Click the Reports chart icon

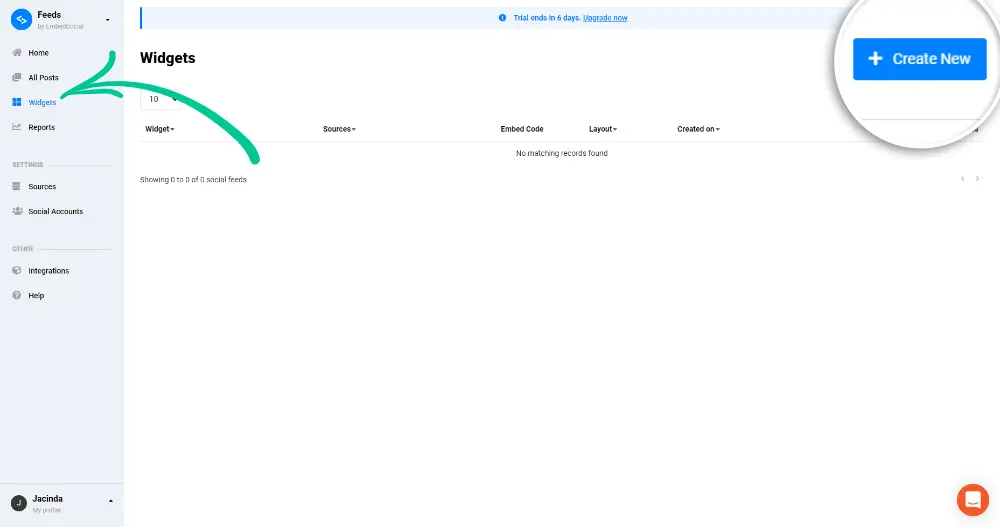tap(17, 127)
